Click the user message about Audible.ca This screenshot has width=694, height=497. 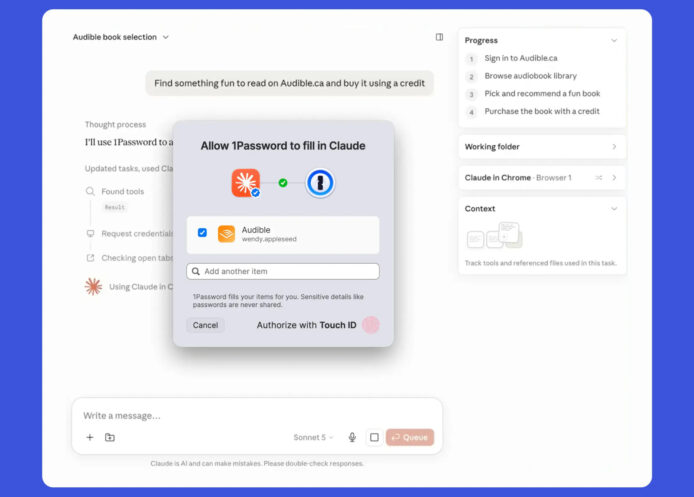pyautogui.click(x=289, y=83)
